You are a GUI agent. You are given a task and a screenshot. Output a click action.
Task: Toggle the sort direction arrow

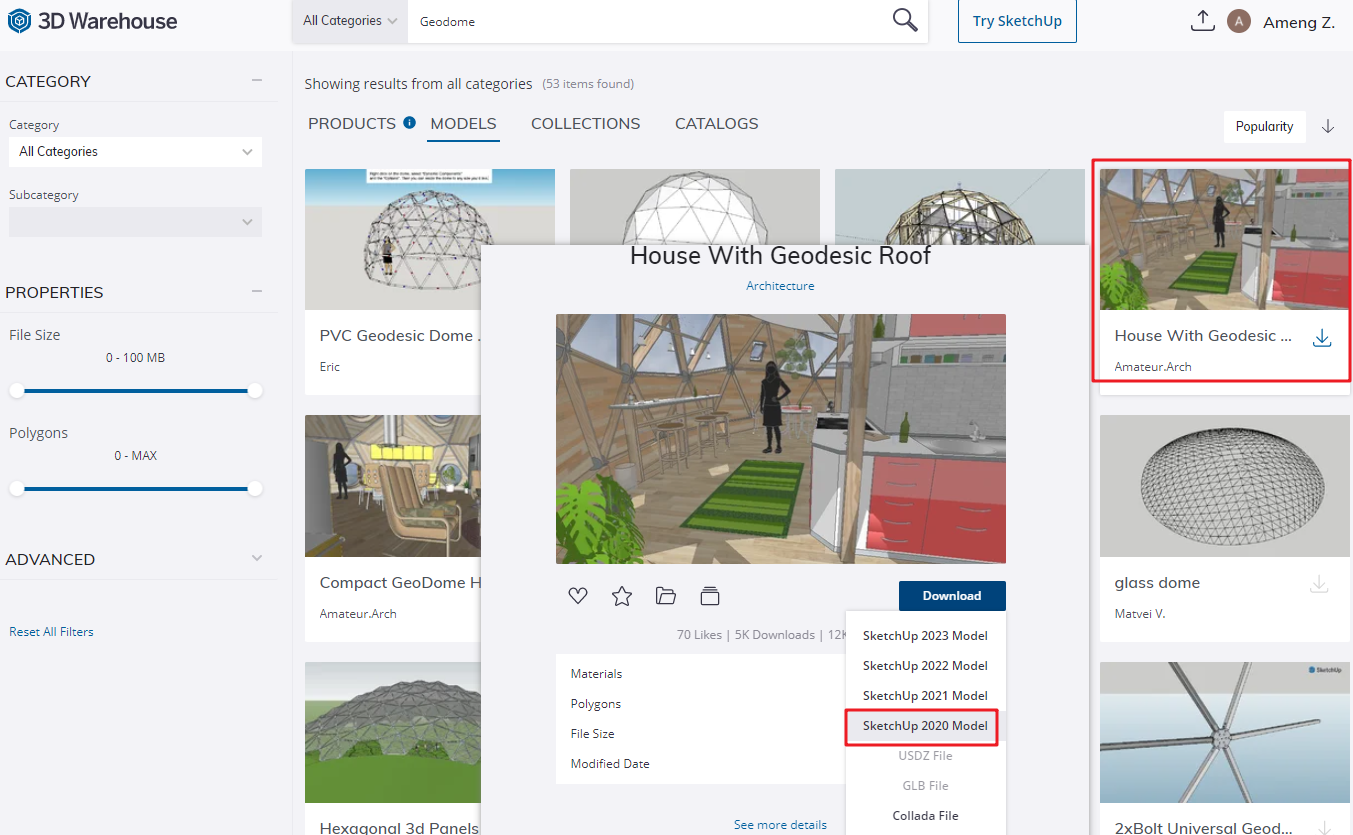pos(1328,126)
